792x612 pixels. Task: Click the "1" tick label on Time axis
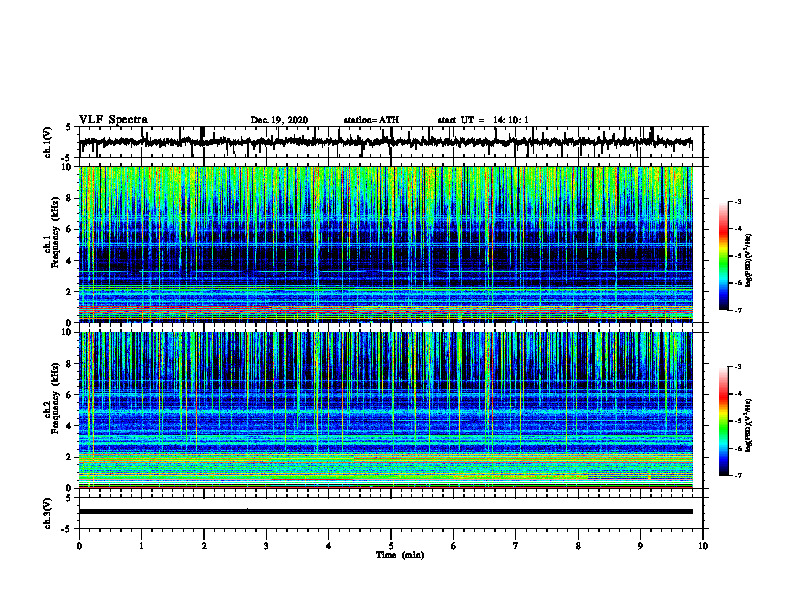tap(141, 546)
